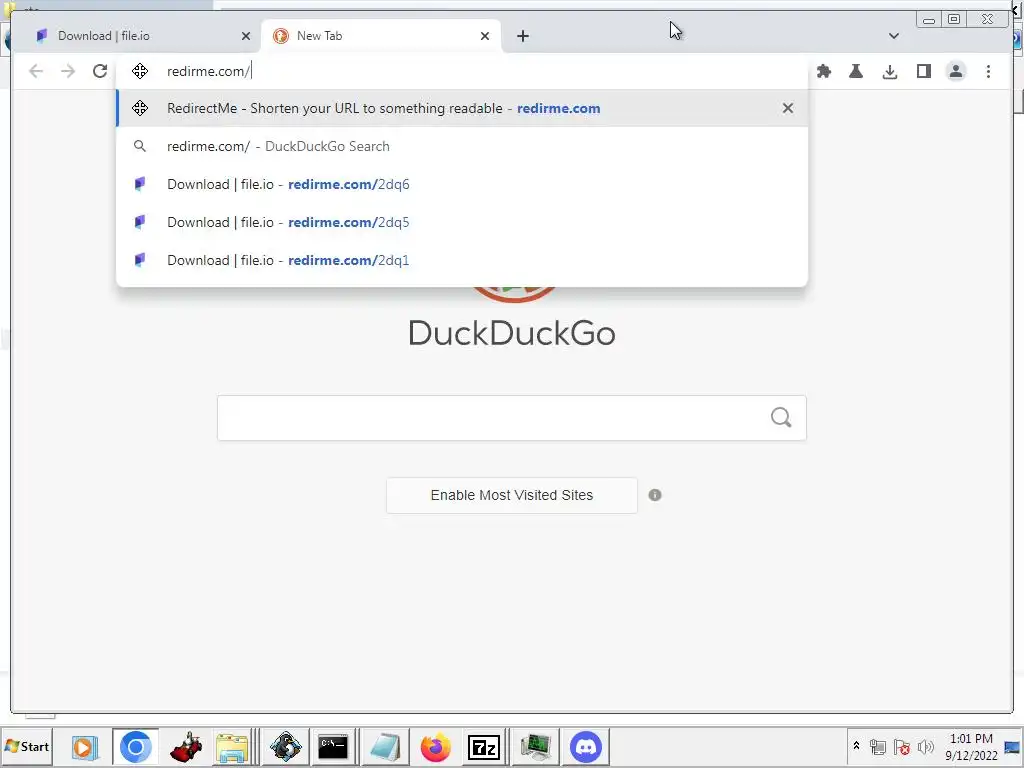Open 7-Zip from the taskbar
Screen dimensions: 1024x768
[484, 746]
